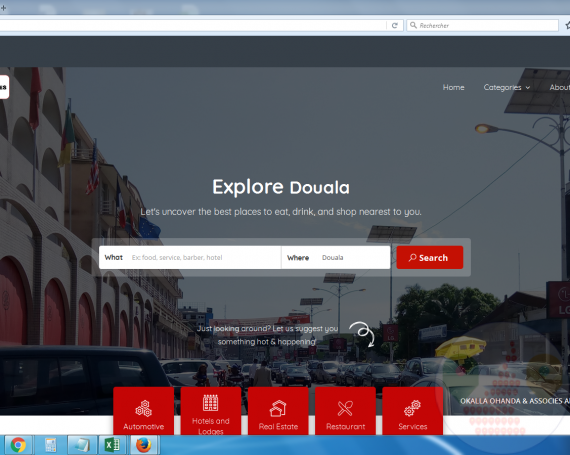Image resolution: width=570 pixels, height=455 pixels.
Task: Open a new browser tab with plus
Action: [x=3, y=8]
